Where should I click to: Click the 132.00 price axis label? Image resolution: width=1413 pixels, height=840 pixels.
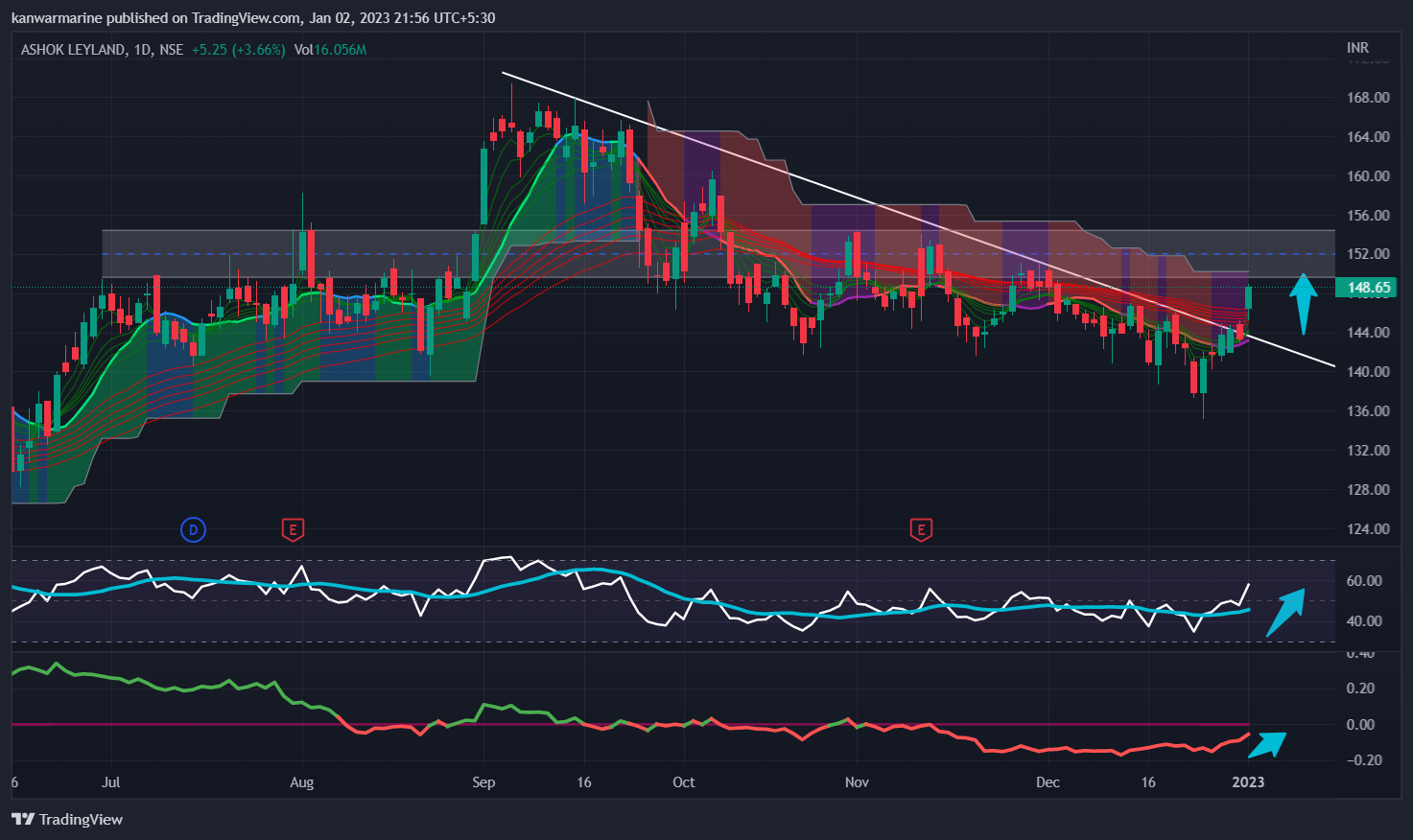1368,450
